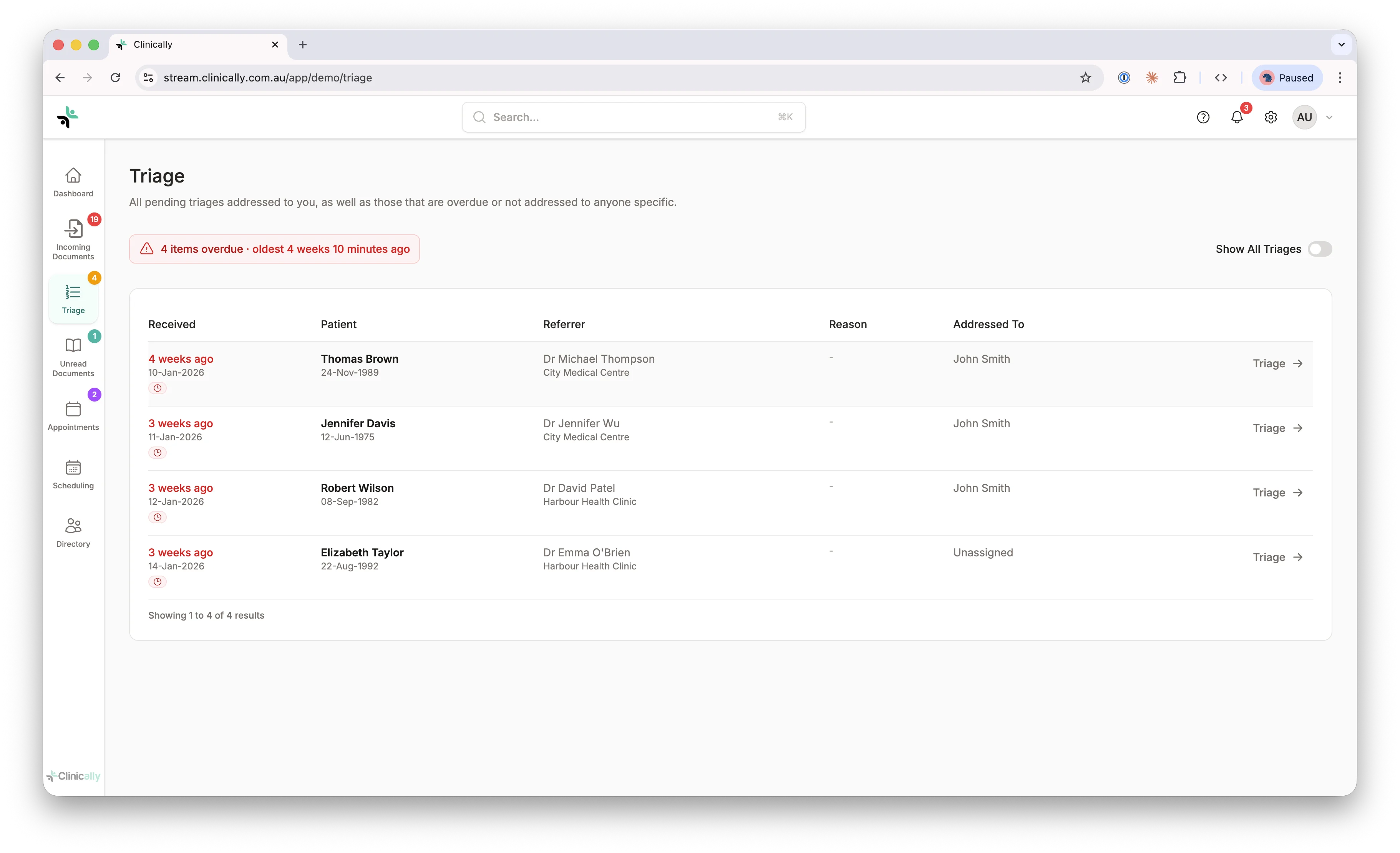Screen dimensions: 1400x853
Task: Open the help question mark icon
Action: point(1203,117)
